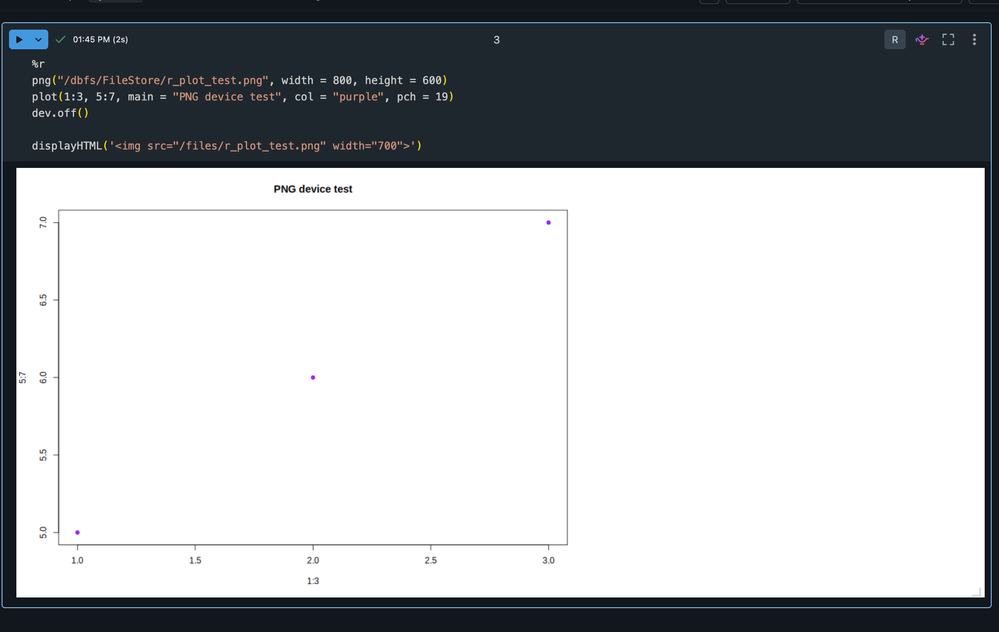Image resolution: width=999 pixels, height=632 pixels.
Task: Click the green success checkmark status
Action: coord(61,40)
